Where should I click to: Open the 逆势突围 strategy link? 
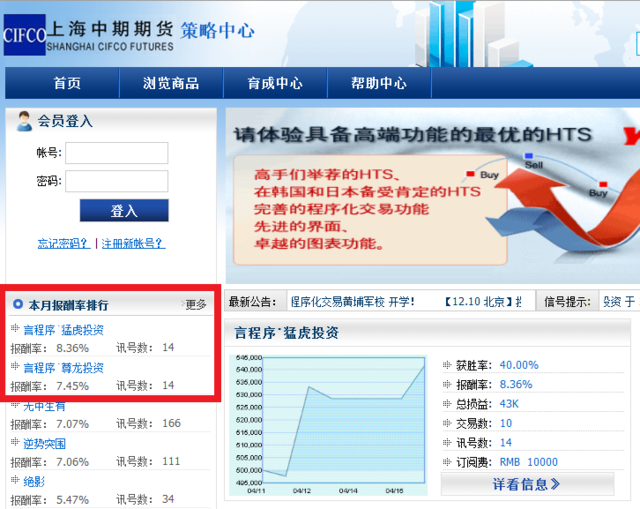pyautogui.click(x=44, y=444)
